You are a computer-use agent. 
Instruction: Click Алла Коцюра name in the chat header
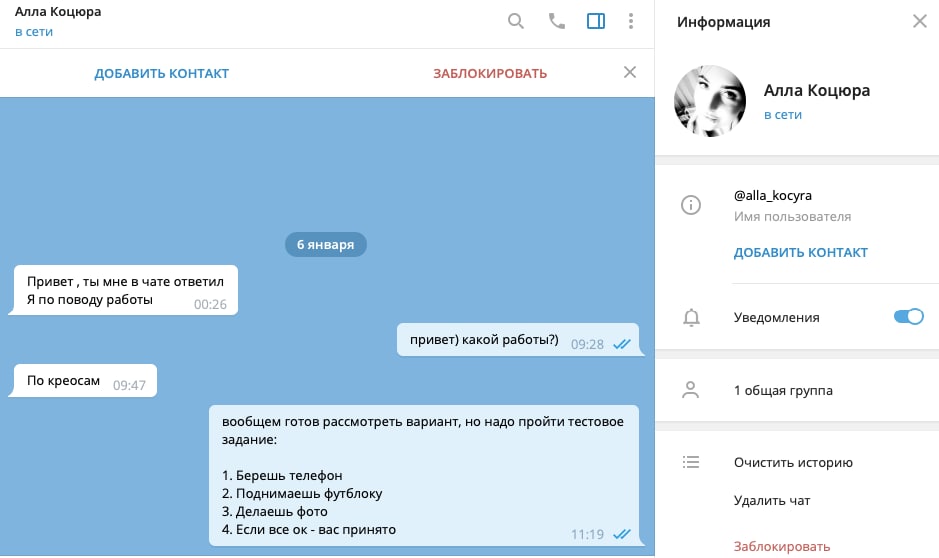tap(58, 12)
